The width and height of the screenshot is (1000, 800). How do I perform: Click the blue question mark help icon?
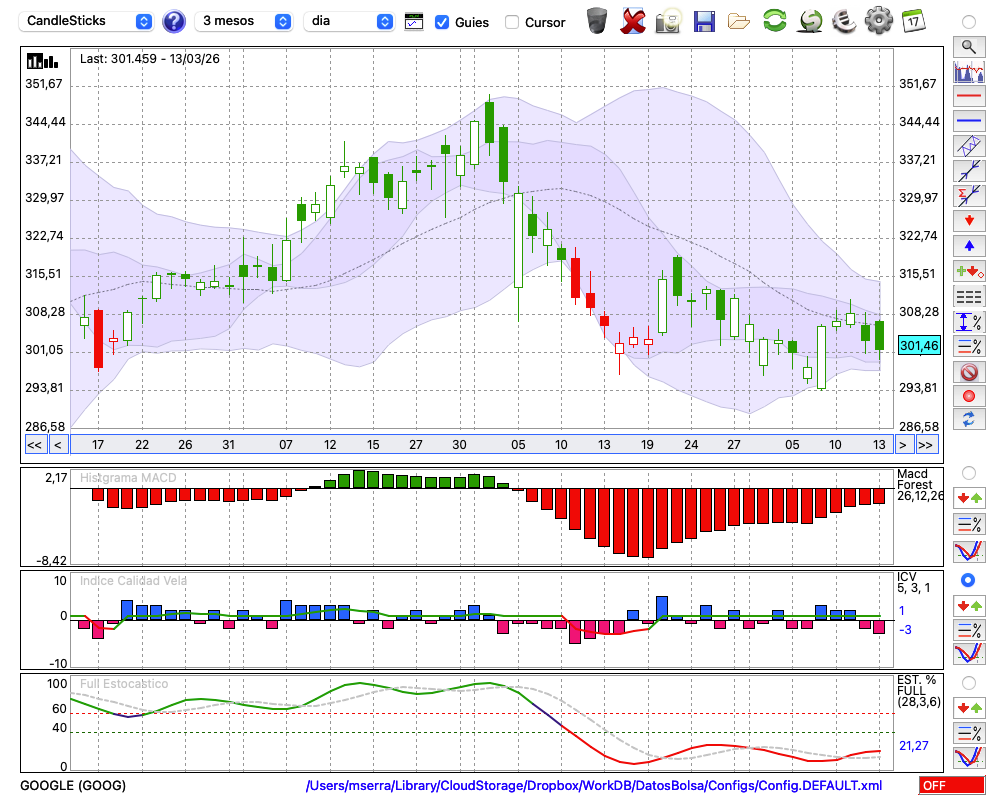point(174,21)
